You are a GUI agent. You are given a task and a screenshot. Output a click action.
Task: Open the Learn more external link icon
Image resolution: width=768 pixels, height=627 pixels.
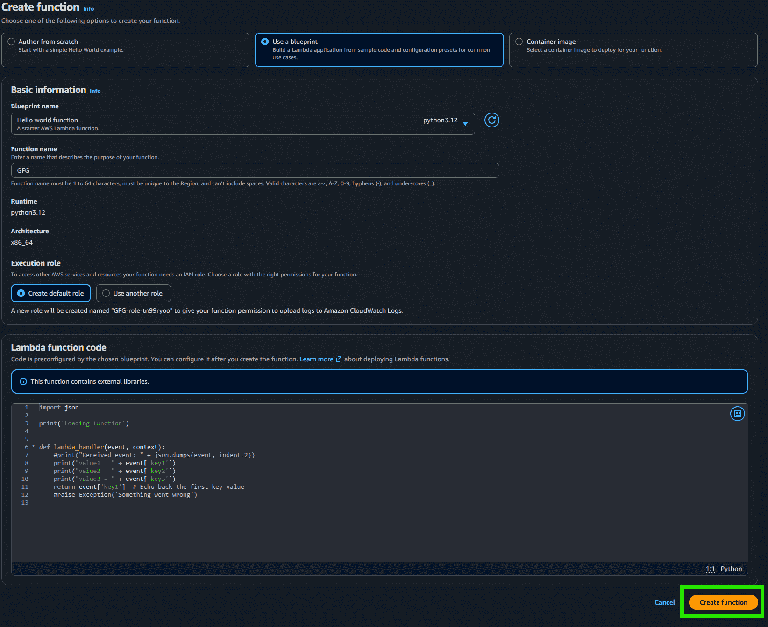point(338,359)
